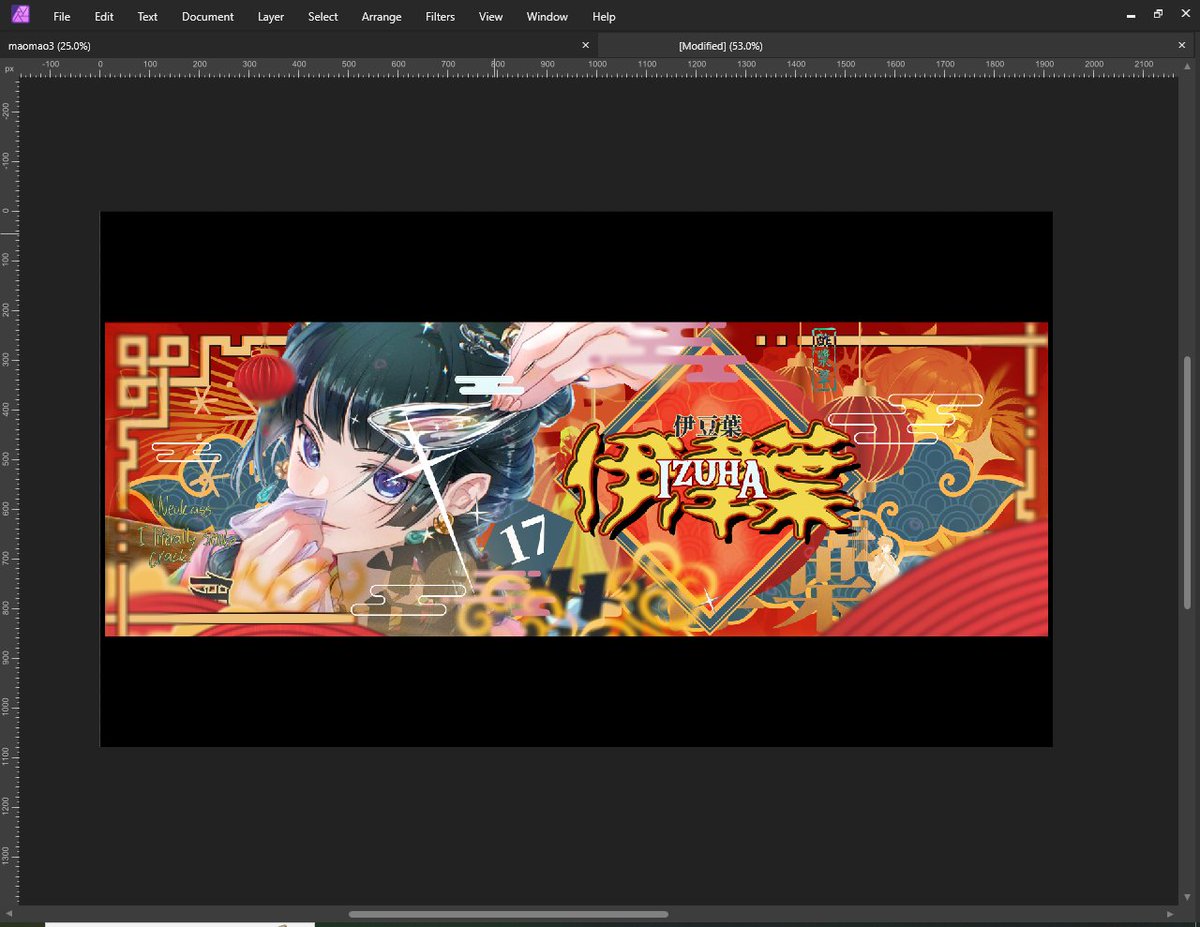Open the Text menu
Image resolution: width=1200 pixels, height=927 pixels.
point(147,16)
